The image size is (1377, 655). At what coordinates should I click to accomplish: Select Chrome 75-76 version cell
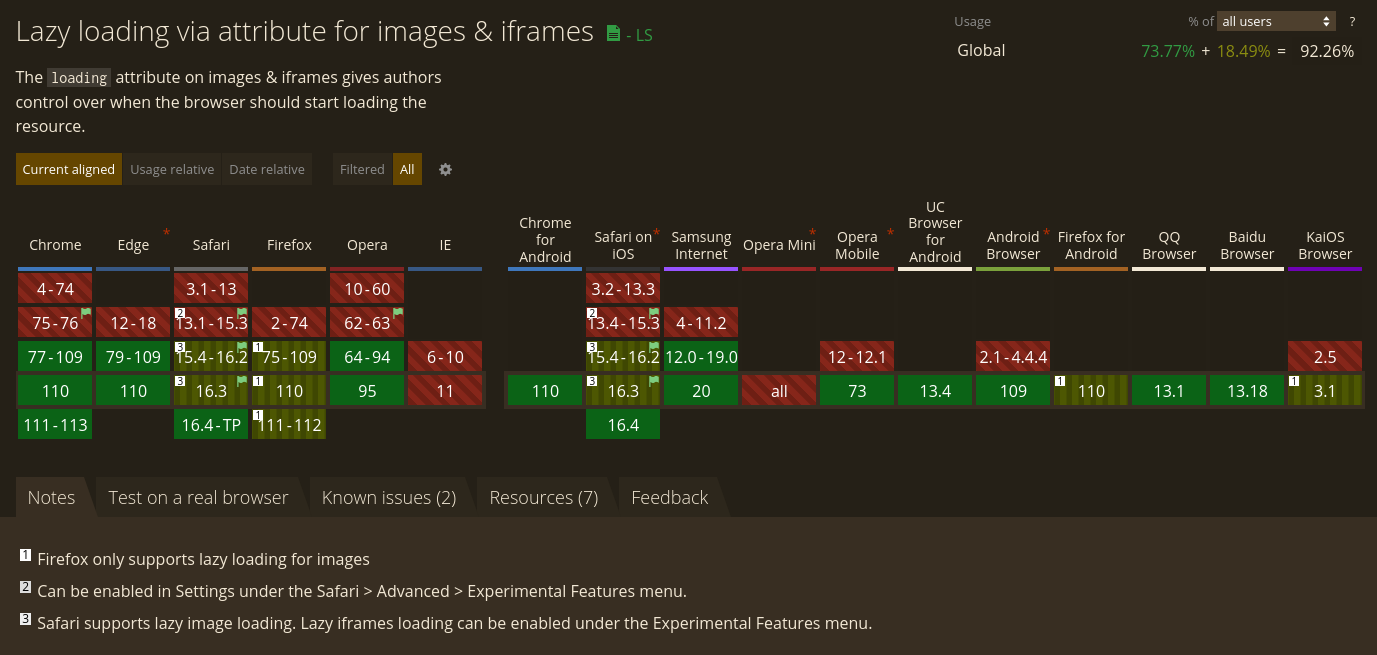click(x=55, y=323)
